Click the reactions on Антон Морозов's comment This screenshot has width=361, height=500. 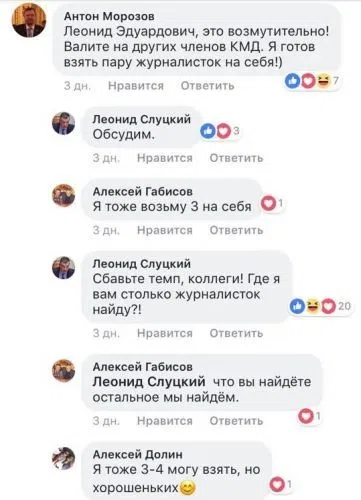(312, 81)
